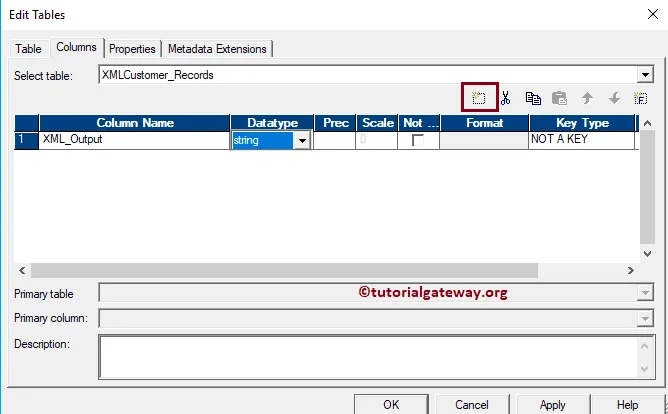This screenshot has height=414, width=668.
Task: Click the Format cell for XML_Output
Action: pyautogui.click(x=484, y=140)
